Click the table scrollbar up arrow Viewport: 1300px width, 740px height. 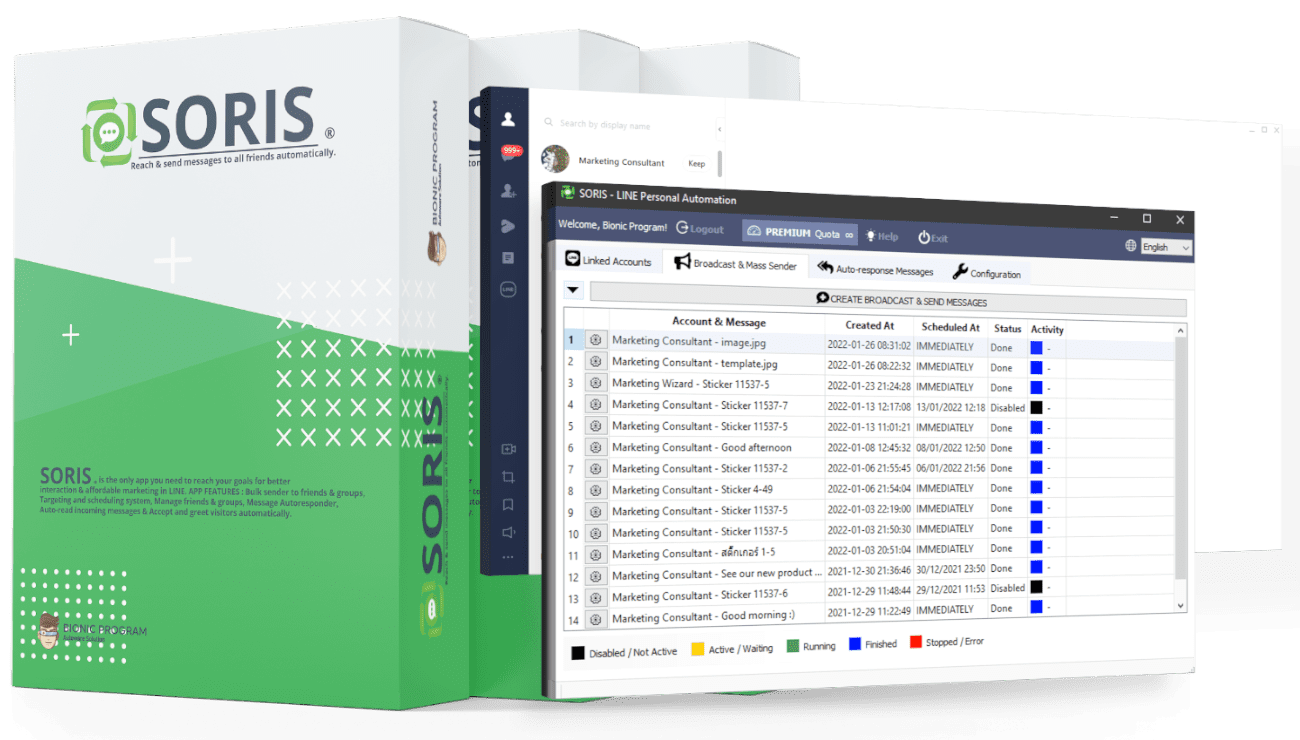tap(1180, 331)
